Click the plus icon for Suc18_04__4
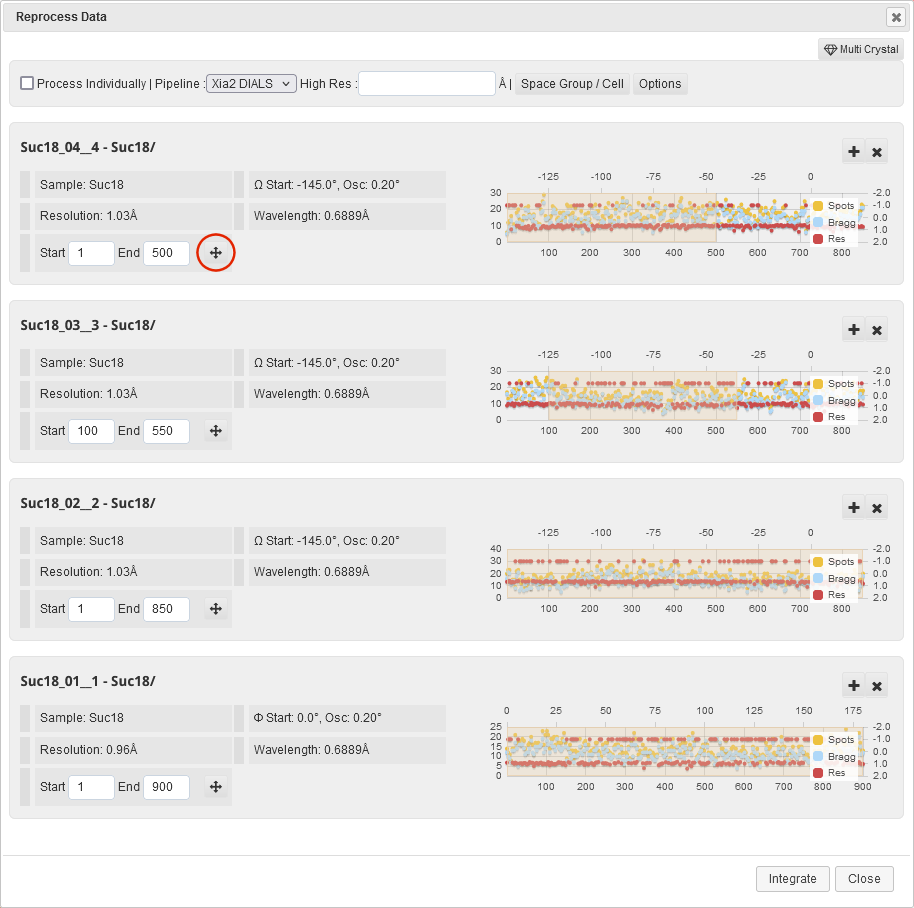The height and width of the screenshot is (908, 914). (853, 152)
